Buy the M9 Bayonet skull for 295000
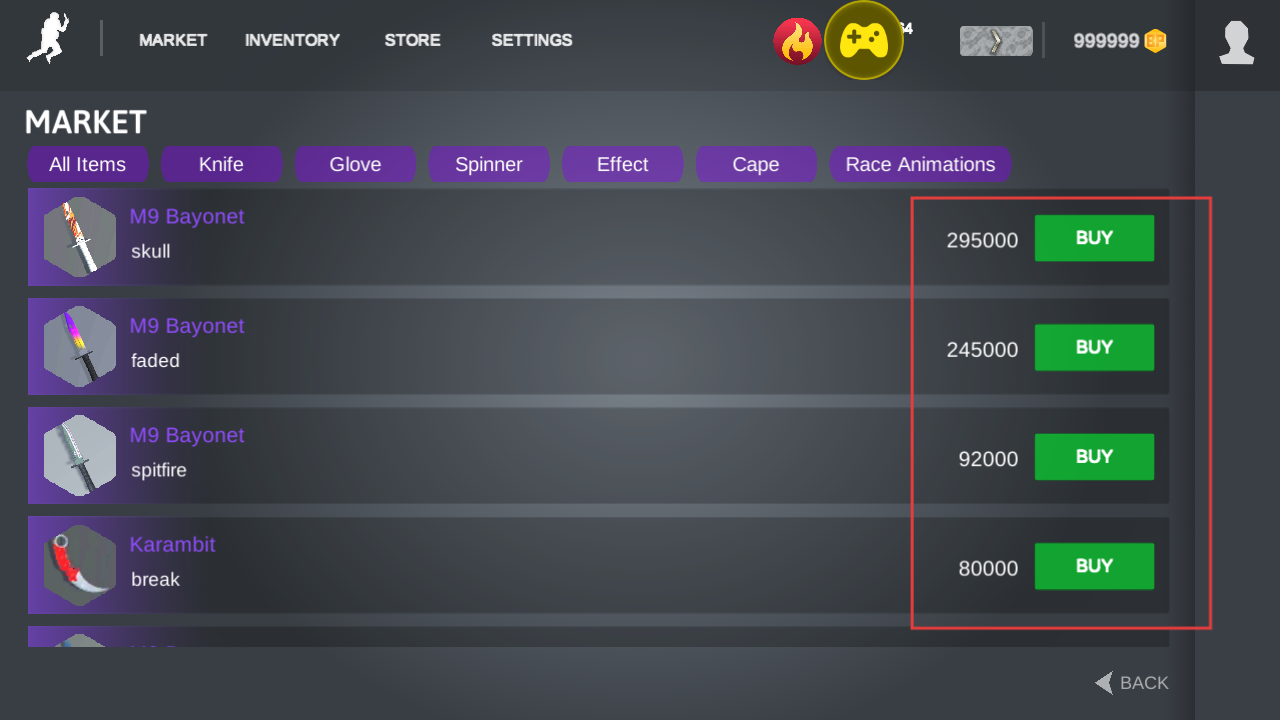The width and height of the screenshot is (1280, 720). (1093, 238)
